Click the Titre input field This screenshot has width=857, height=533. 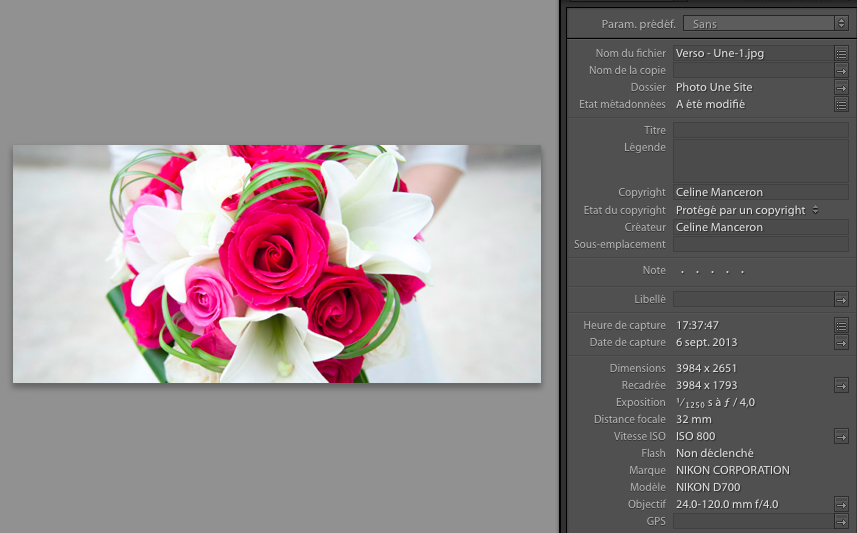tap(761, 130)
